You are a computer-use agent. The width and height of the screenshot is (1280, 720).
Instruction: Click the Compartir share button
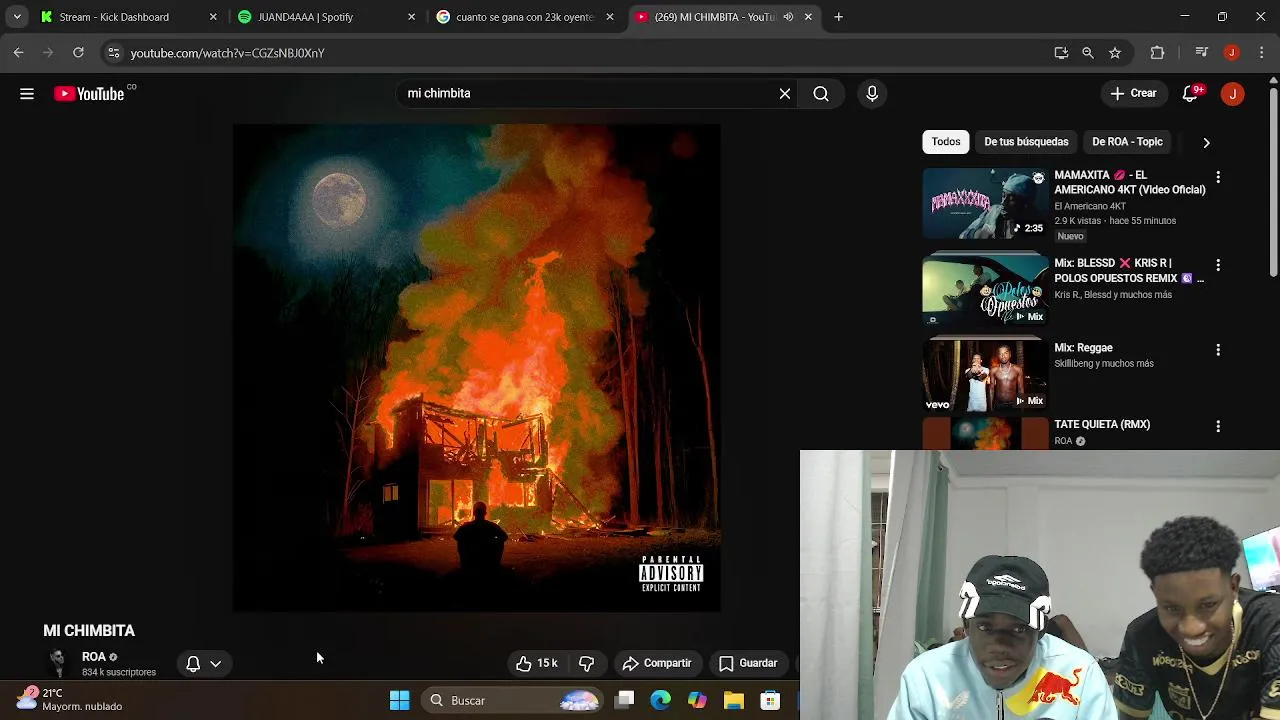pyautogui.click(x=657, y=663)
